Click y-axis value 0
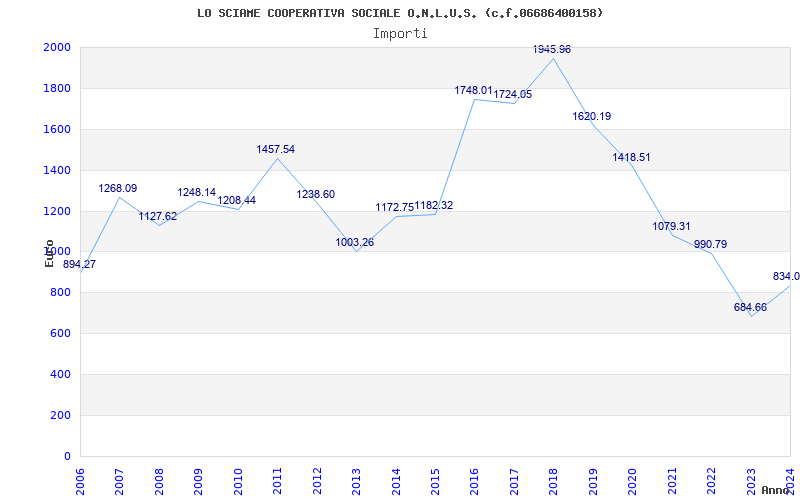 67,456
